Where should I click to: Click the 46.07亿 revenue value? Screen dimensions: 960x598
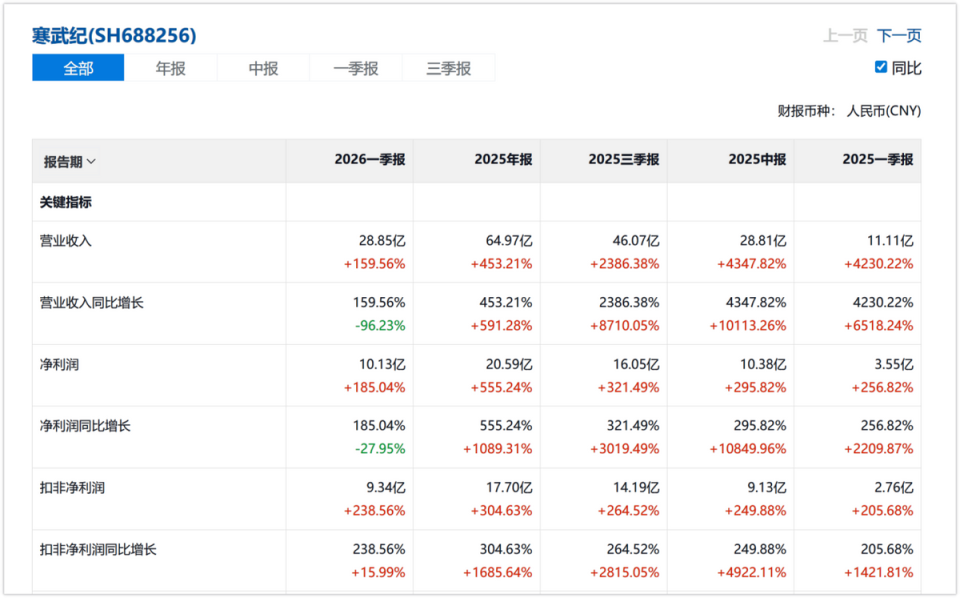point(636,241)
